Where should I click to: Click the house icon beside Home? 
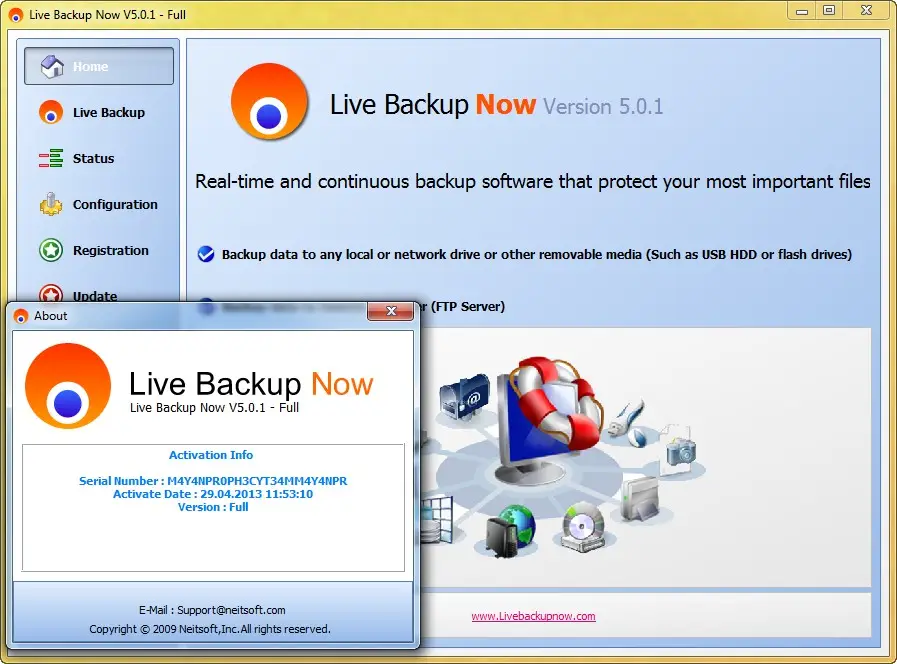52,66
